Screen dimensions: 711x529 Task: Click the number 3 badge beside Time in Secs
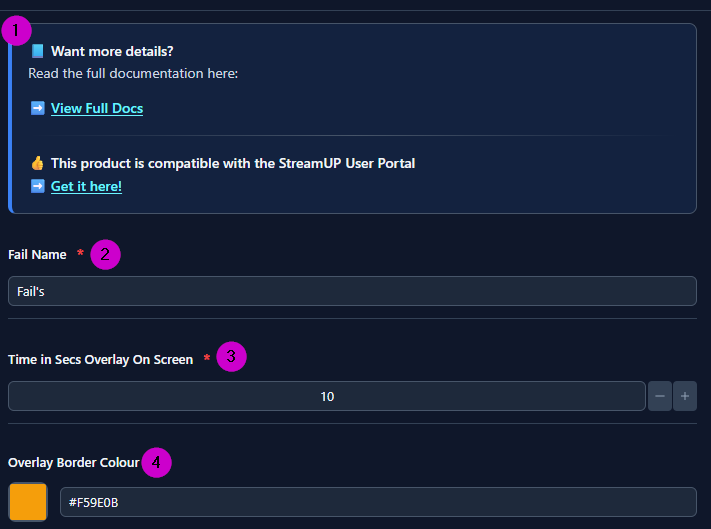231,356
